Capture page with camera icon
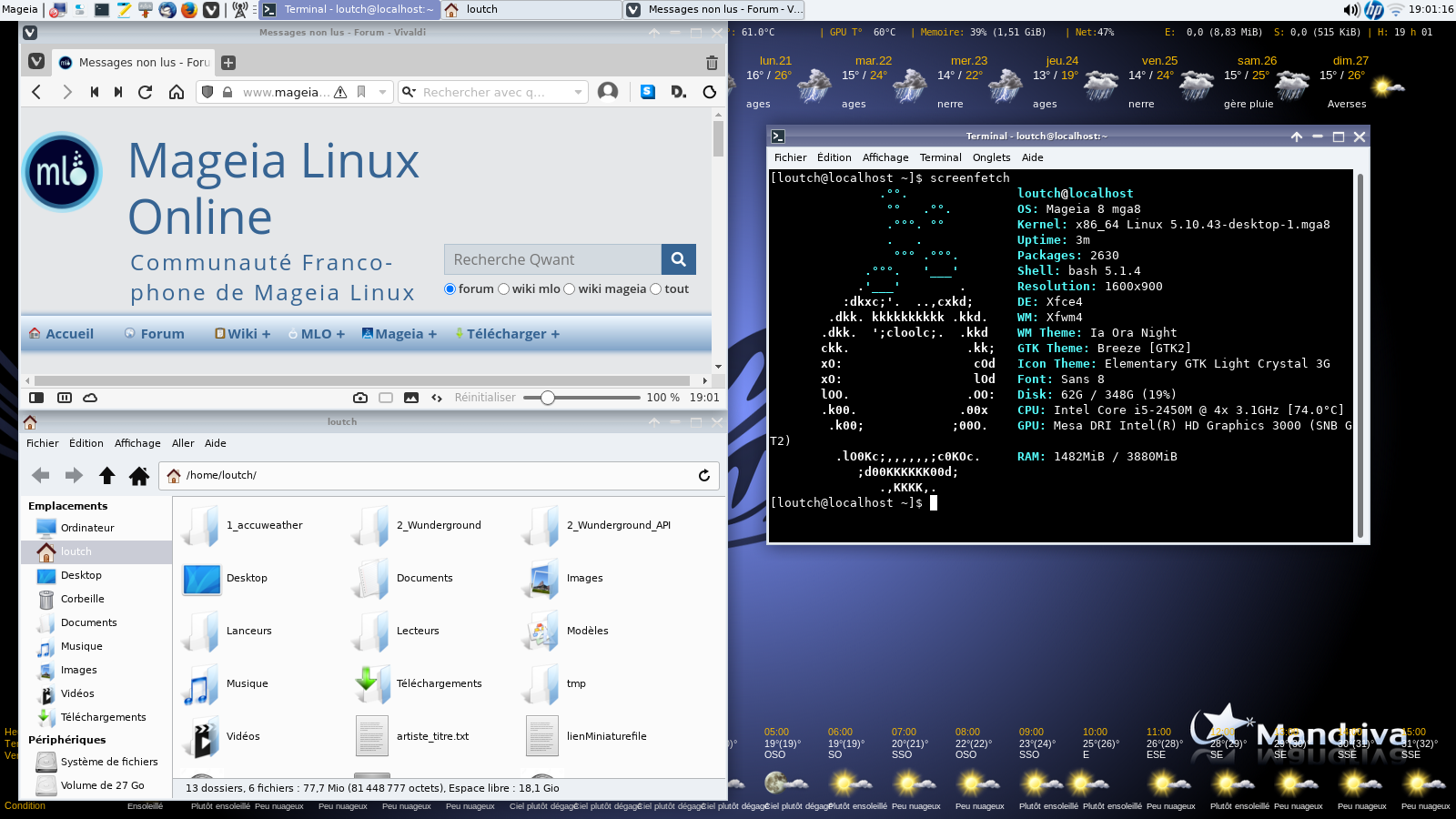Image resolution: width=1456 pixels, height=819 pixels. pos(360,398)
